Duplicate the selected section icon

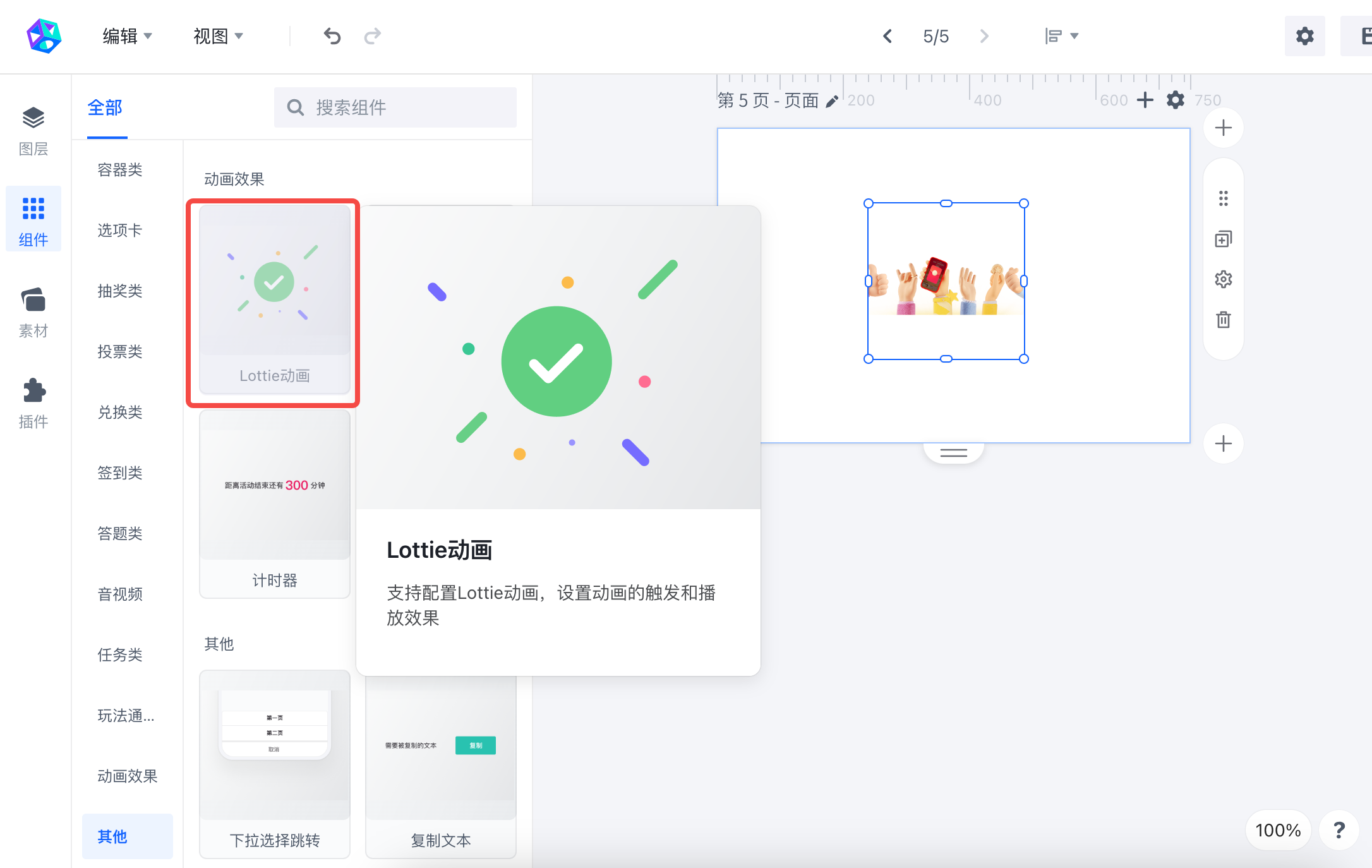(x=1224, y=239)
